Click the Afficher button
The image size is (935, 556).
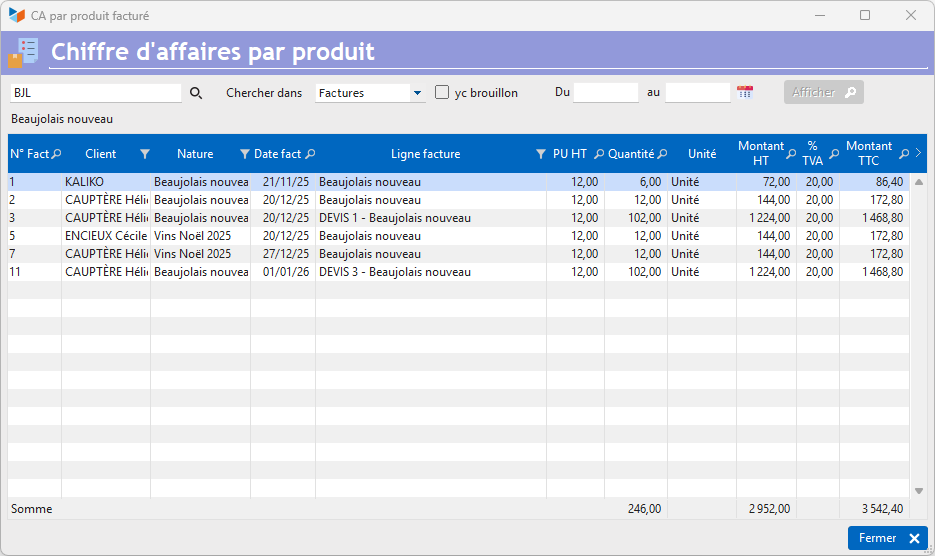coord(823,92)
